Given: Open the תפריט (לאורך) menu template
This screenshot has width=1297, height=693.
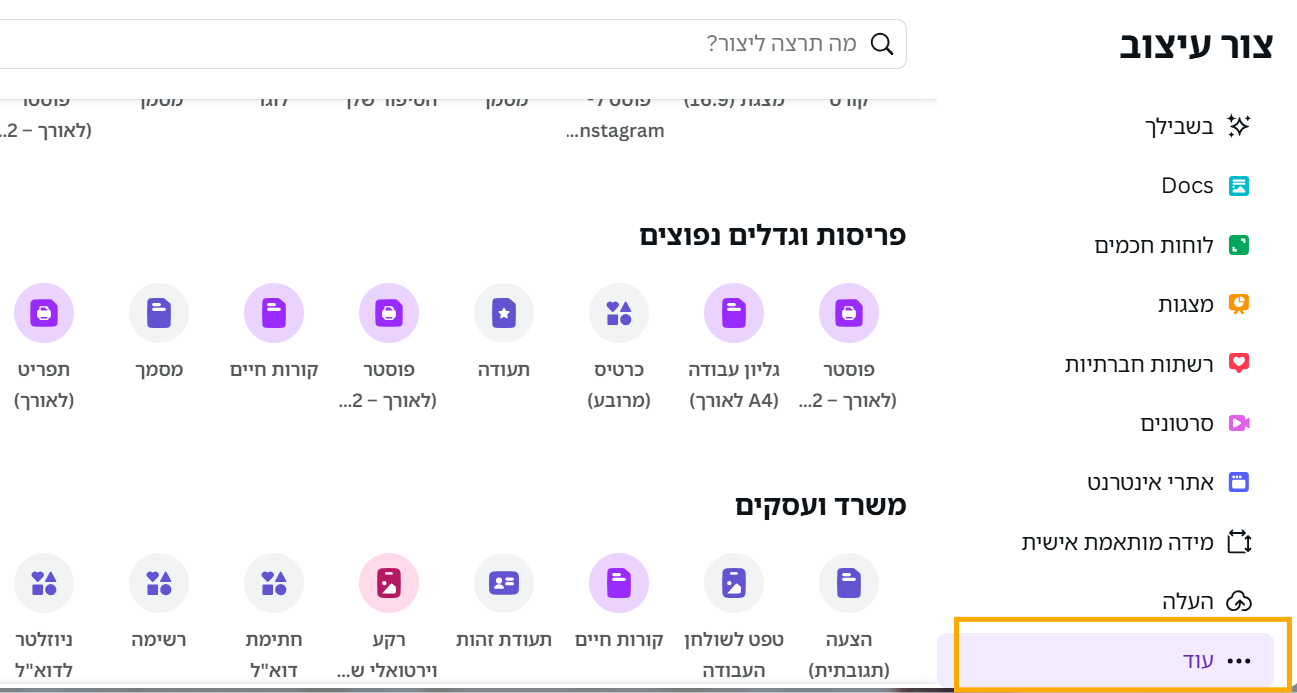Looking at the screenshot, I should coord(44,313).
